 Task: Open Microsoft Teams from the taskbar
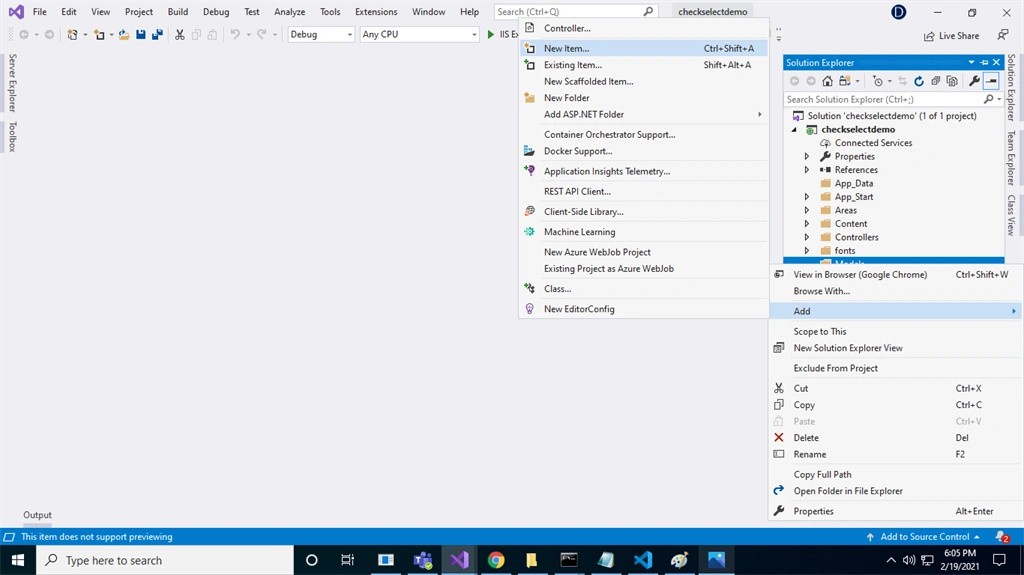(423, 560)
